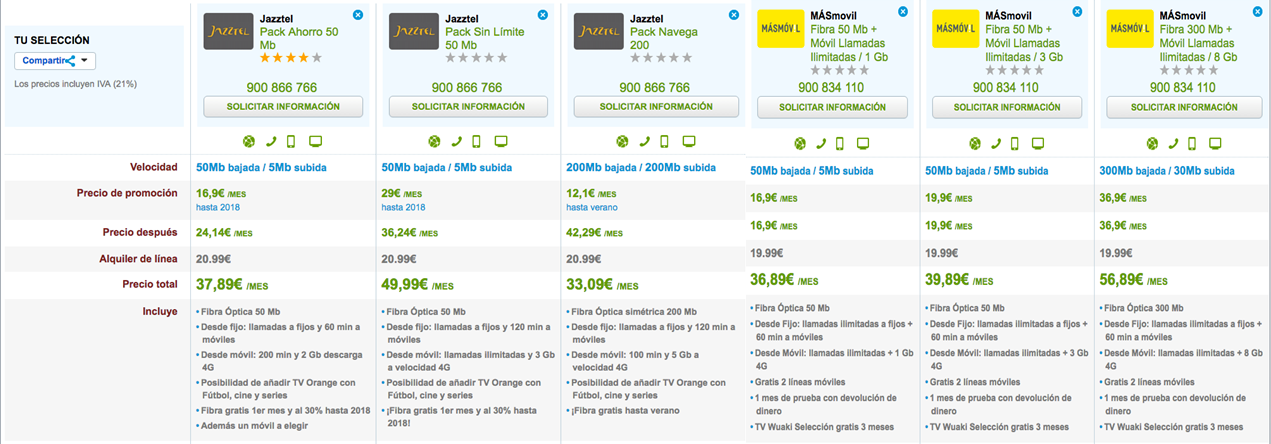This screenshot has height=444, width=1271.
Task: Click total price 56,89€ /MES
Action: pyautogui.click(x=1135, y=281)
